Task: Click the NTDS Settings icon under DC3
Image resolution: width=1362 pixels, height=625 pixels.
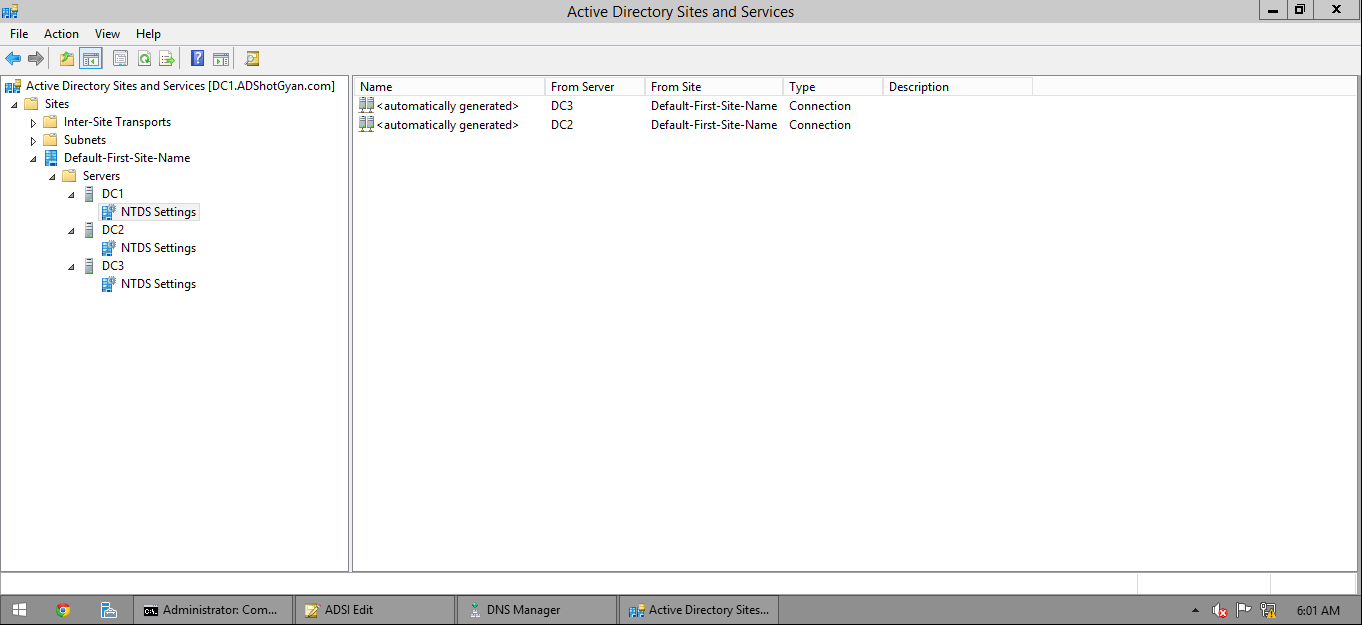Action: click(109, 283)
